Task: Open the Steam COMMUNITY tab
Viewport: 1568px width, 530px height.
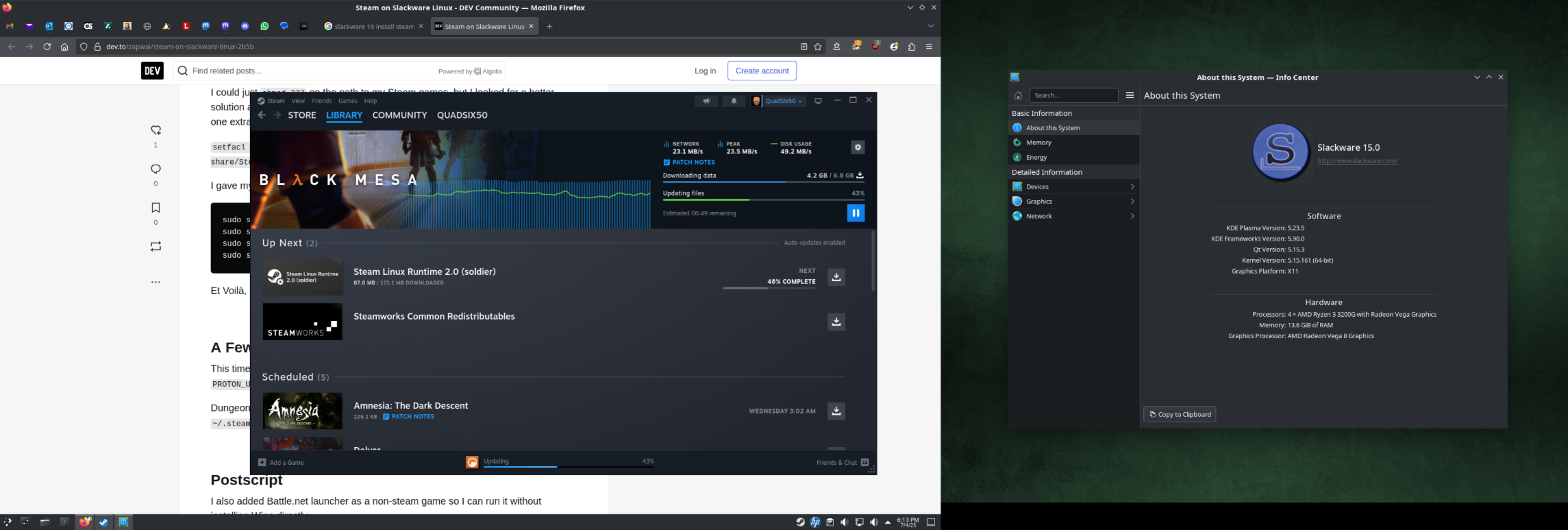Action: 399,115
